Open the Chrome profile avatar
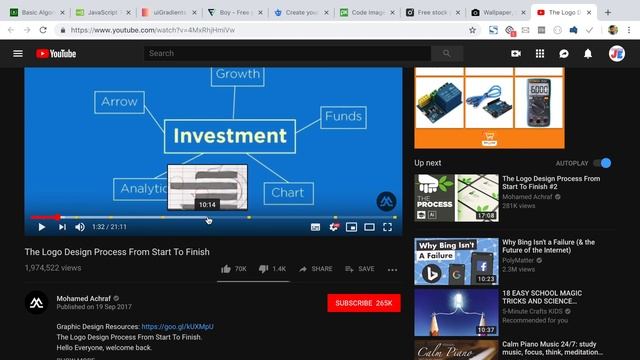 pos(613,30)
